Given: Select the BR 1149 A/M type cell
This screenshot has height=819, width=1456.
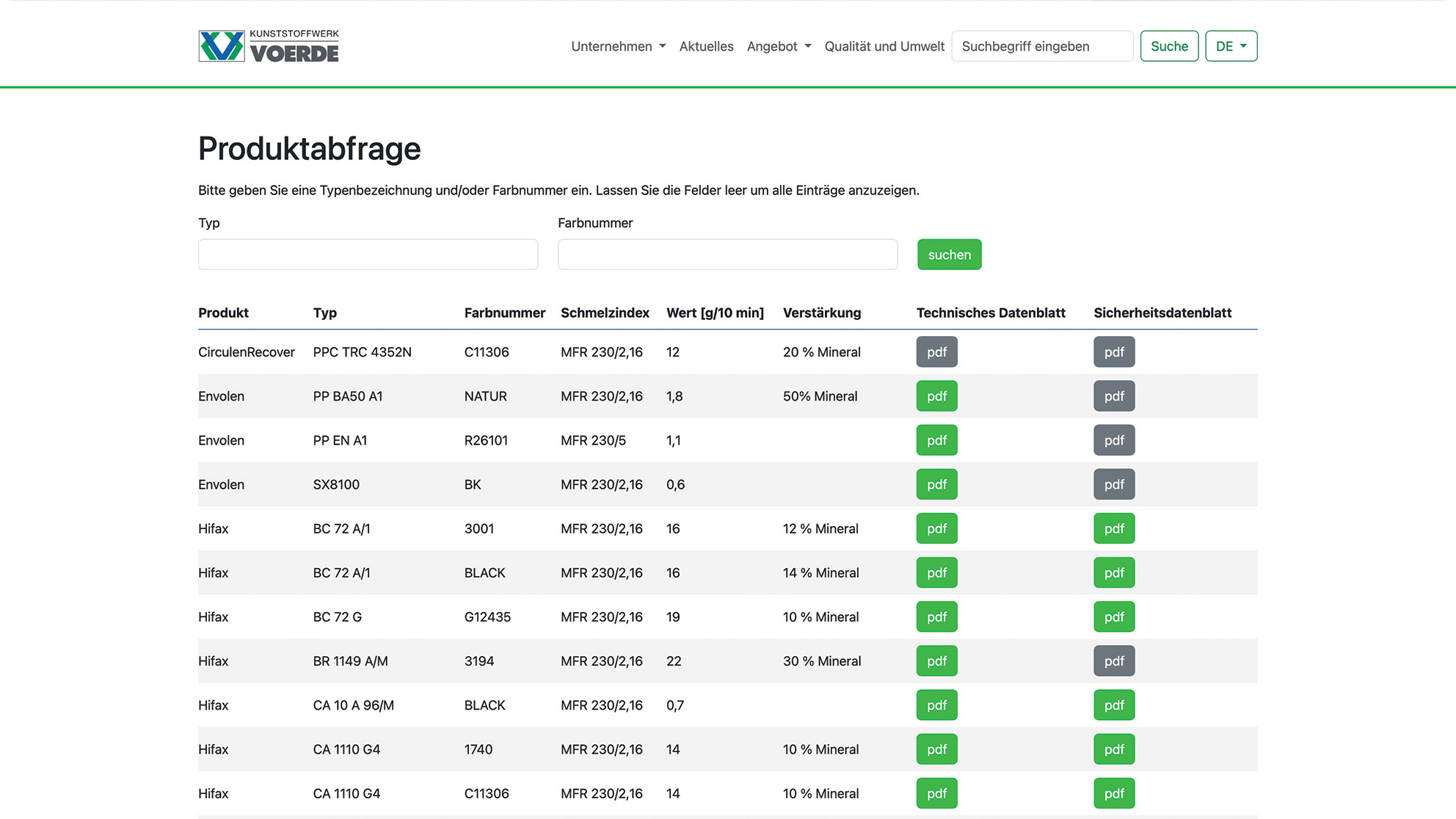Looking at the screenshot, I should (350, 661).
